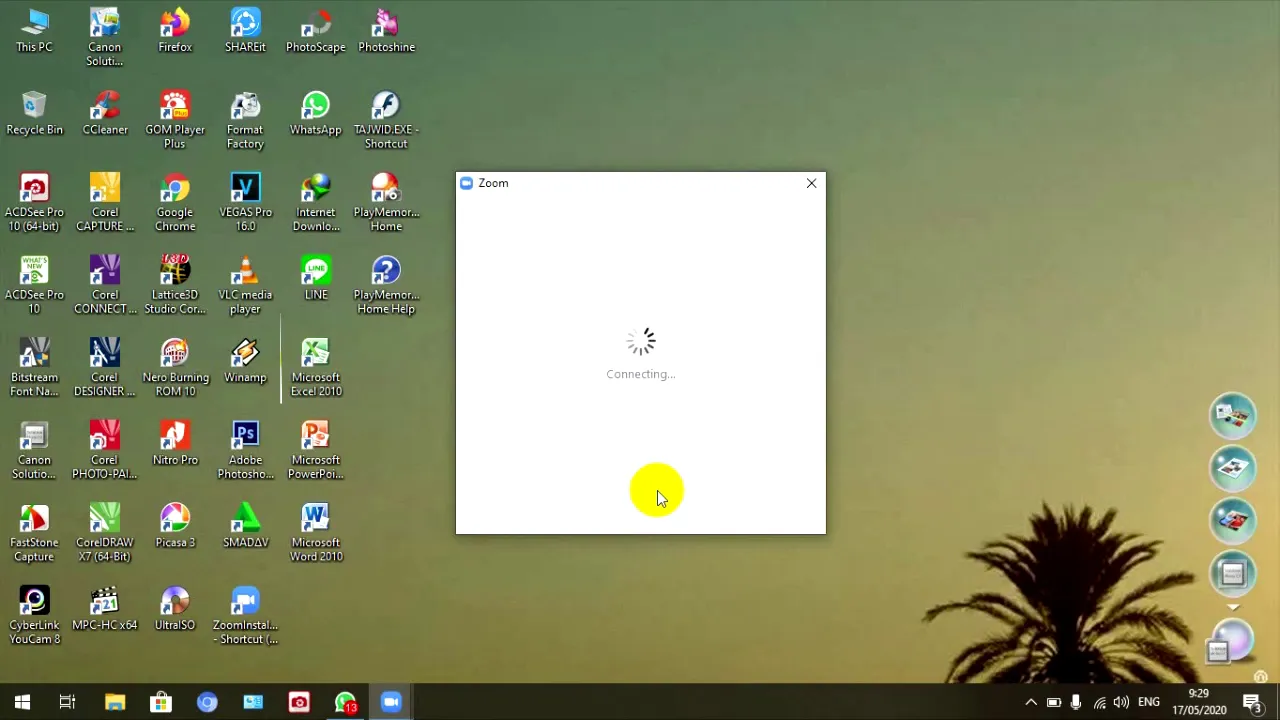The height and width of the screenshot is (720, 1280).
Task: Open CyberLink YouCam 8 shortcut
Action: pyautogui.click(x=34, y=616)
